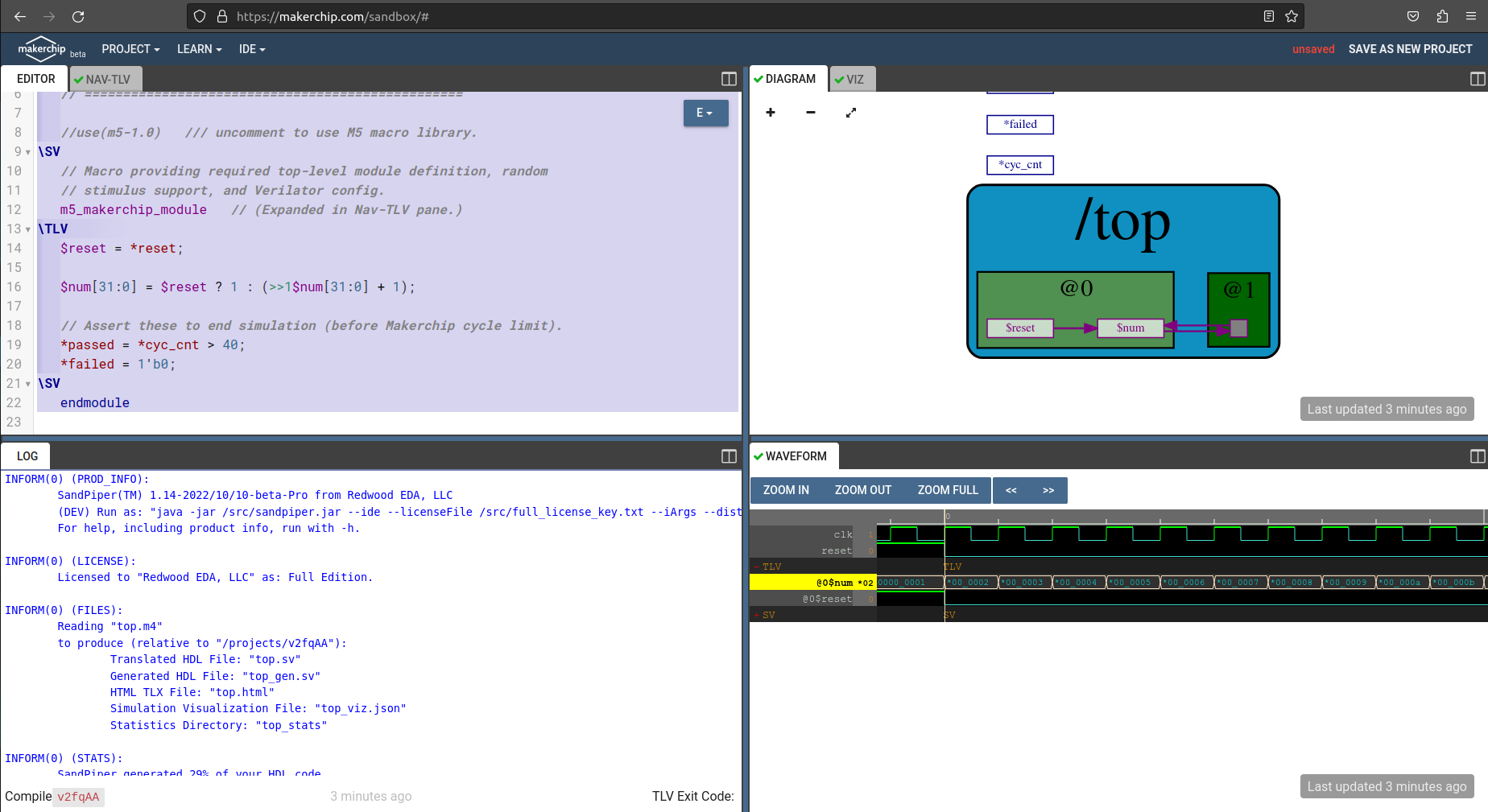Switch to the EDITOR tab
Screen dimensions: 1488x812
[x=35, y=79]
